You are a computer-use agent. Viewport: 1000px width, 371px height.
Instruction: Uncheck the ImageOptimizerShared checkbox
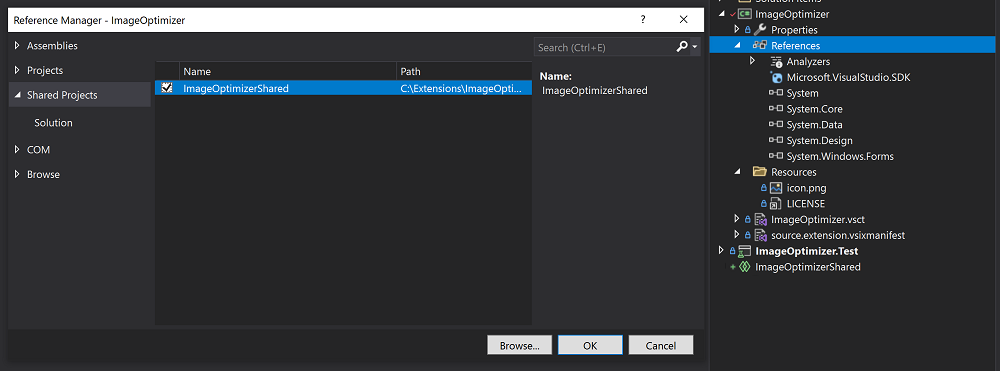coord(167,88)
